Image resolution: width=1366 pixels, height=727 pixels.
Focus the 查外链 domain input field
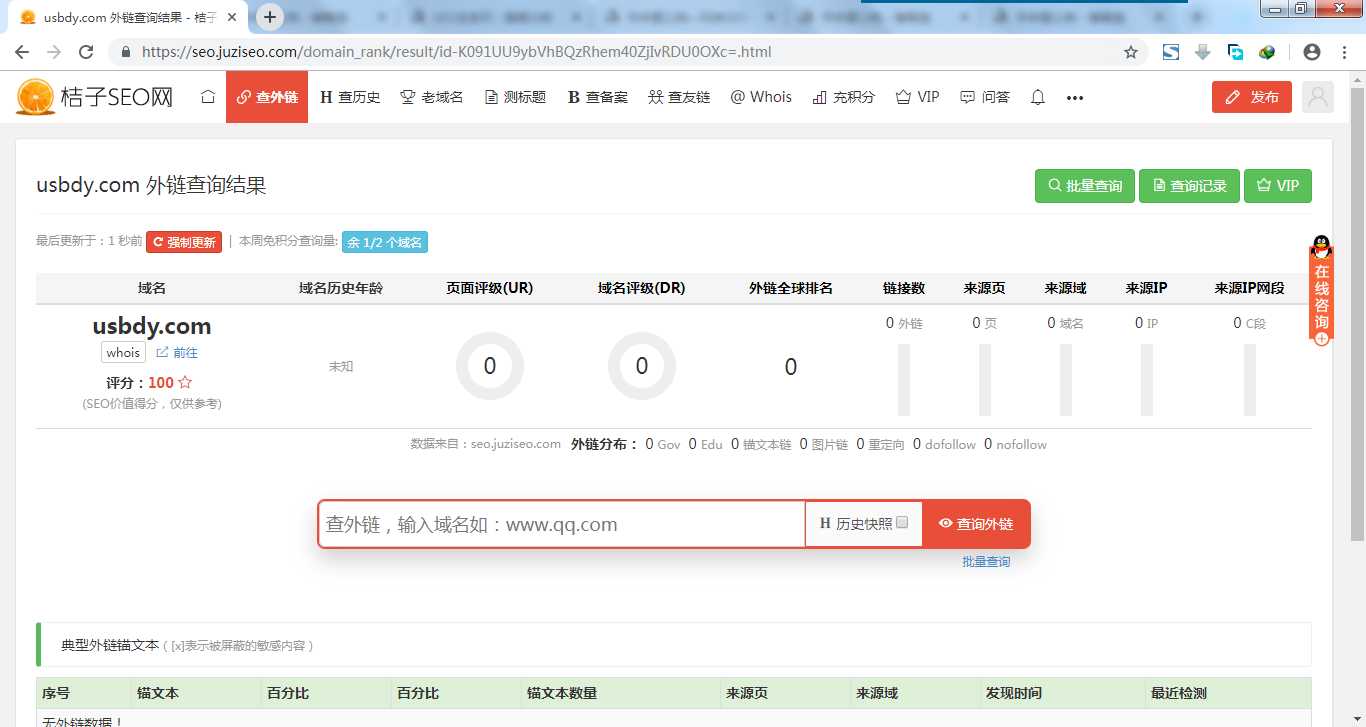(562, 524)
